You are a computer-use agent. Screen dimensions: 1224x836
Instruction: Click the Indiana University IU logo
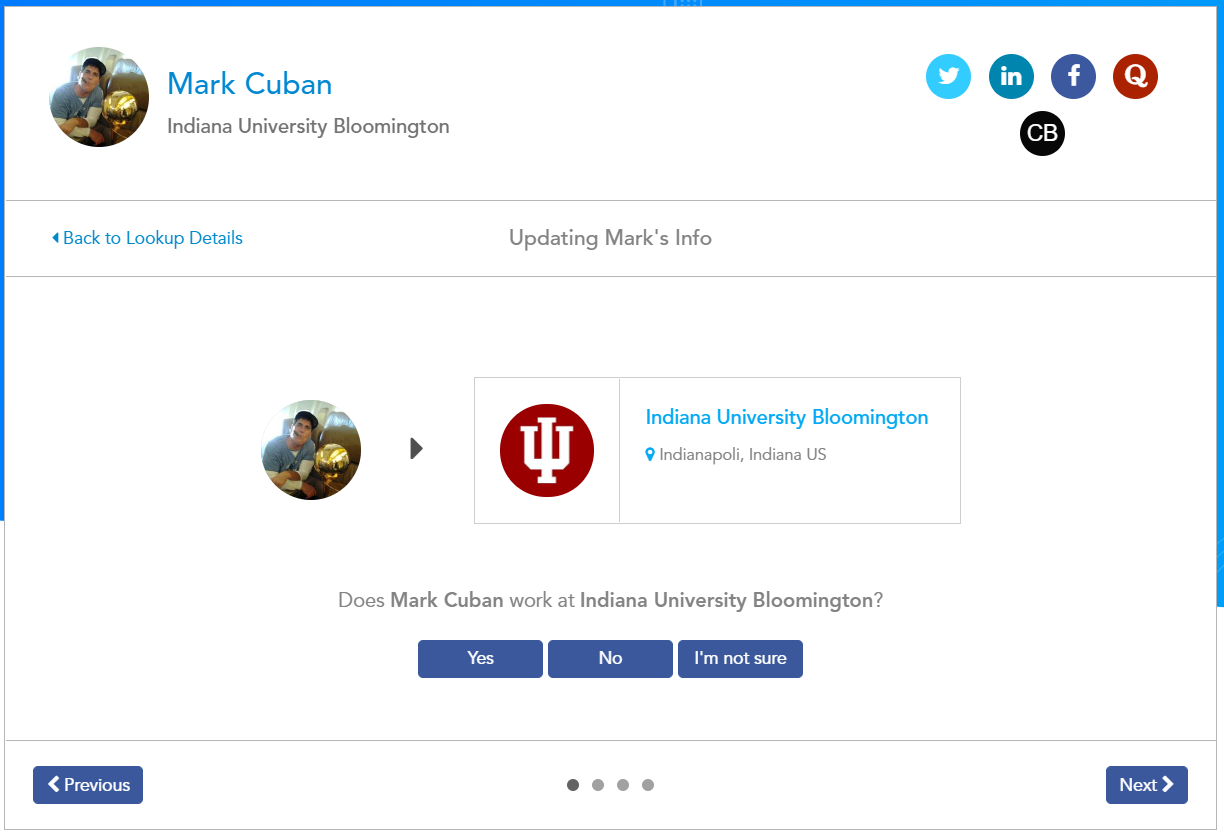547,450
